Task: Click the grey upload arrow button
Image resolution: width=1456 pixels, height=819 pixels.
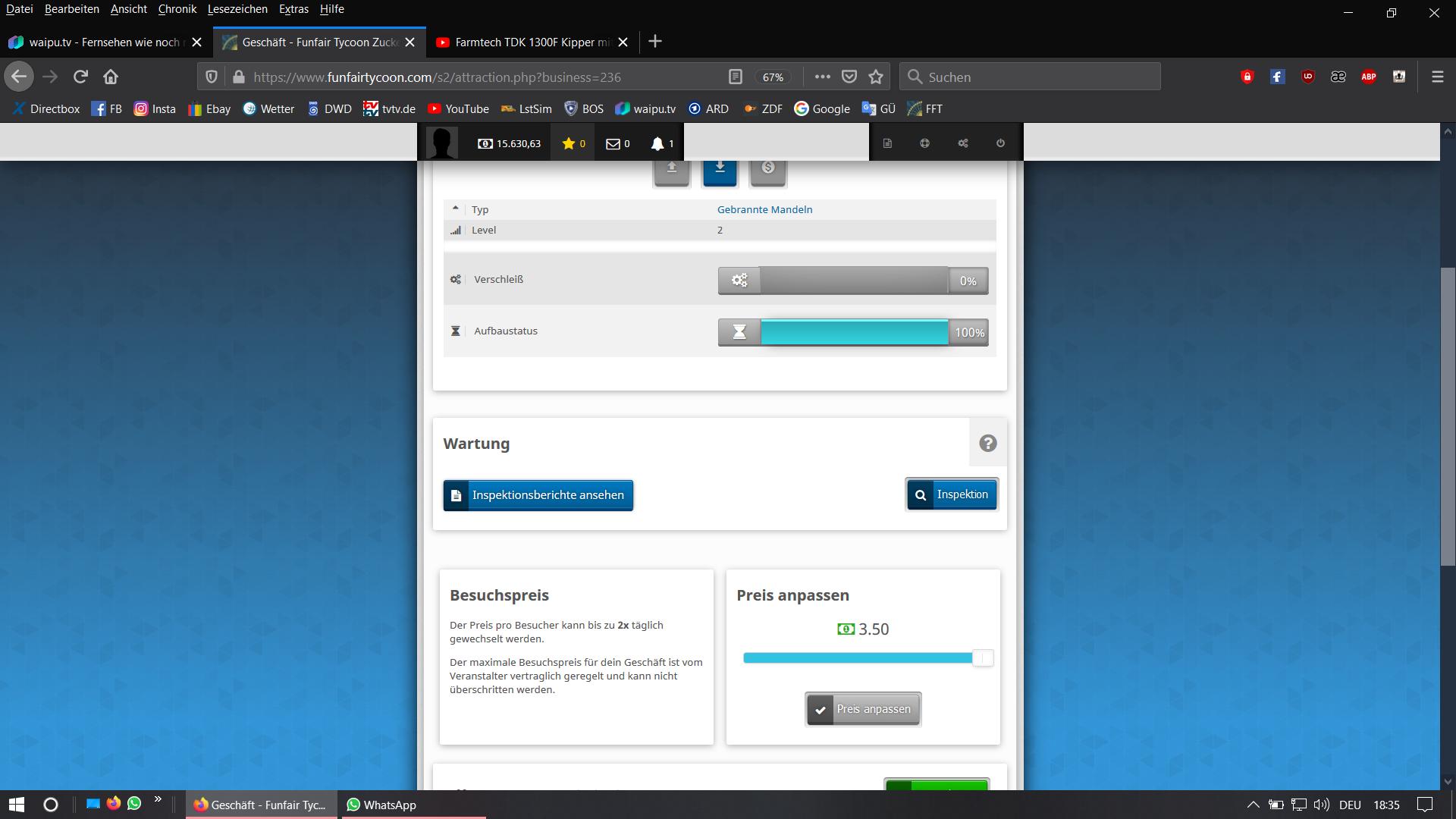Action: point(672,170)
